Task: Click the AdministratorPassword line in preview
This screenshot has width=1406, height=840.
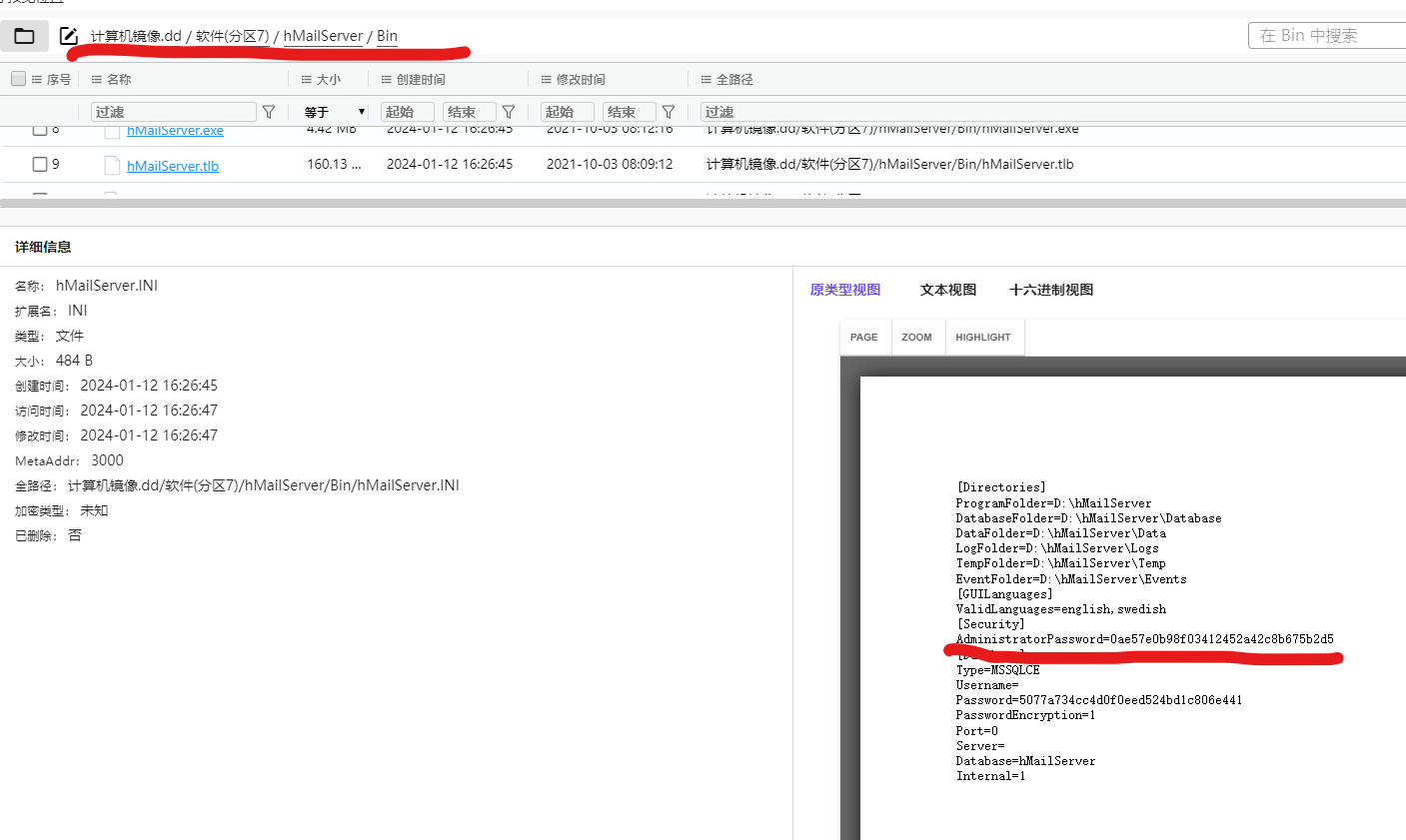Action: [x=1144, y=639]
